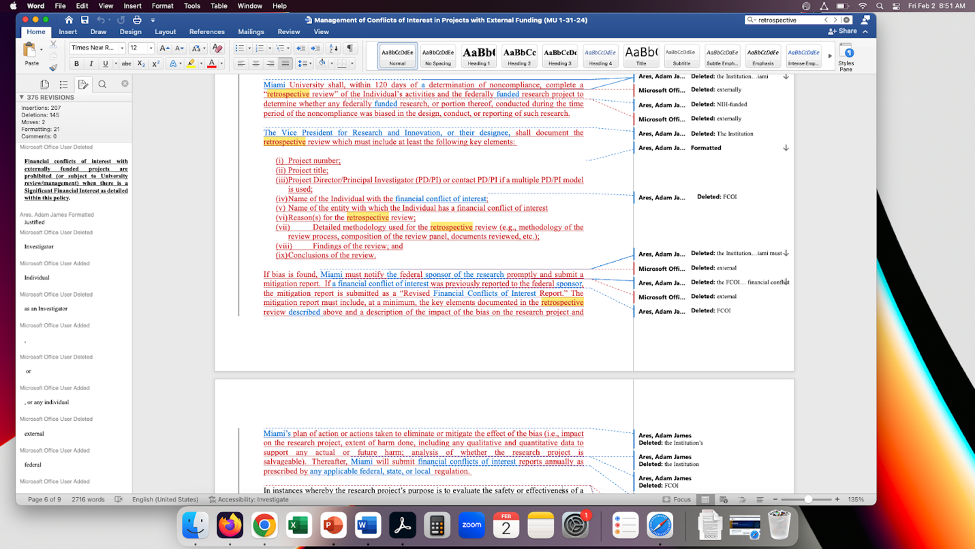Select the Reviewing pane tab icon in the sidebar

pyautogui.click(x=82, y=84)
